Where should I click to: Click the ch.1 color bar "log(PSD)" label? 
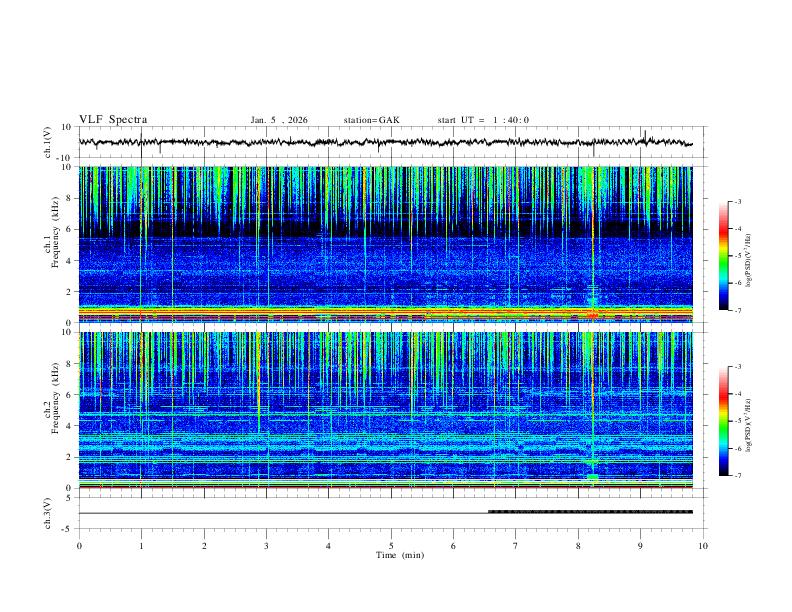(748, 260)
